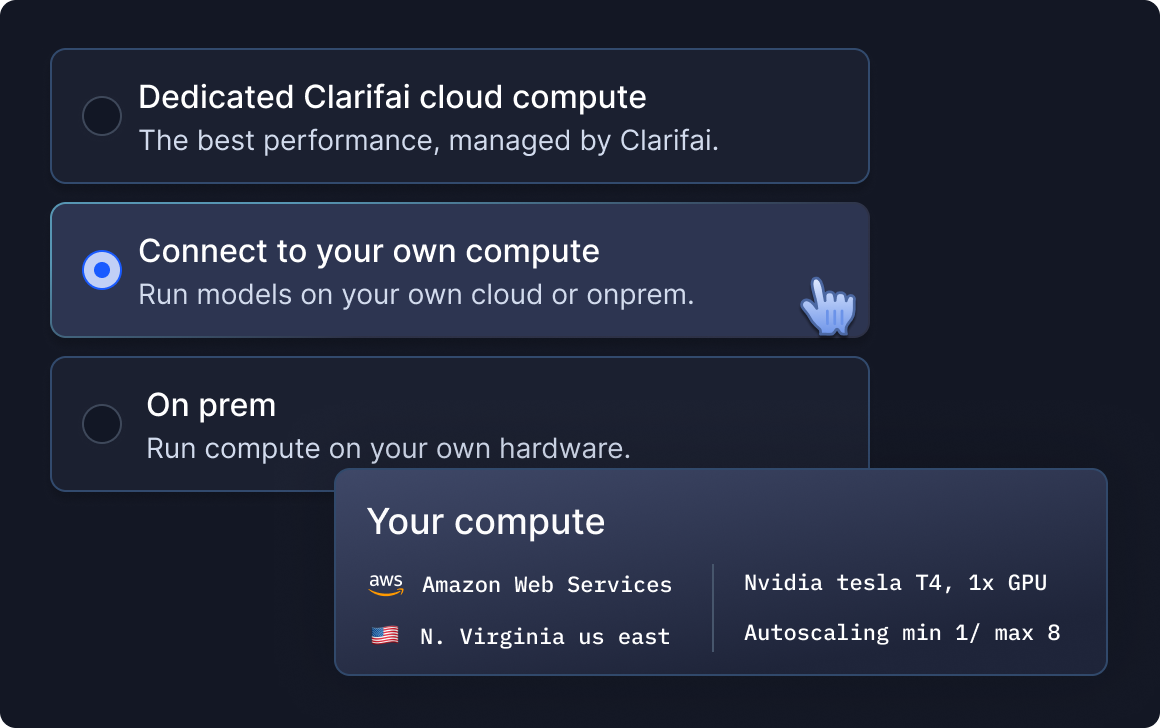Select the Connect to your own compute card
This screenshot has width=1160, height=728.
point(460,270)
